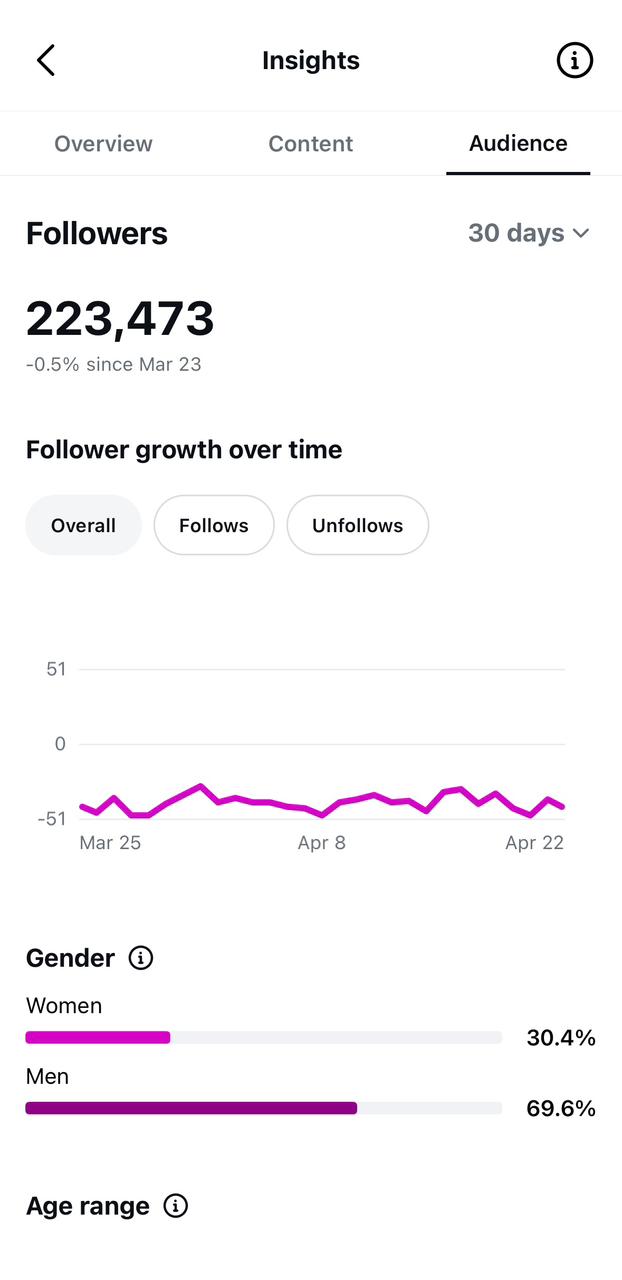Tap the Apr 8 chart axis label
Viewport: 622px width, 1280px height.
[x=322, y=843]
